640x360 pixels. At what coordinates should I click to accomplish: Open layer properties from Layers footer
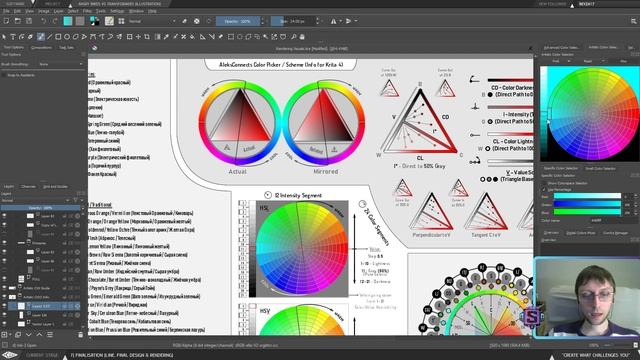pyautogui.click(x=50, y=335)
